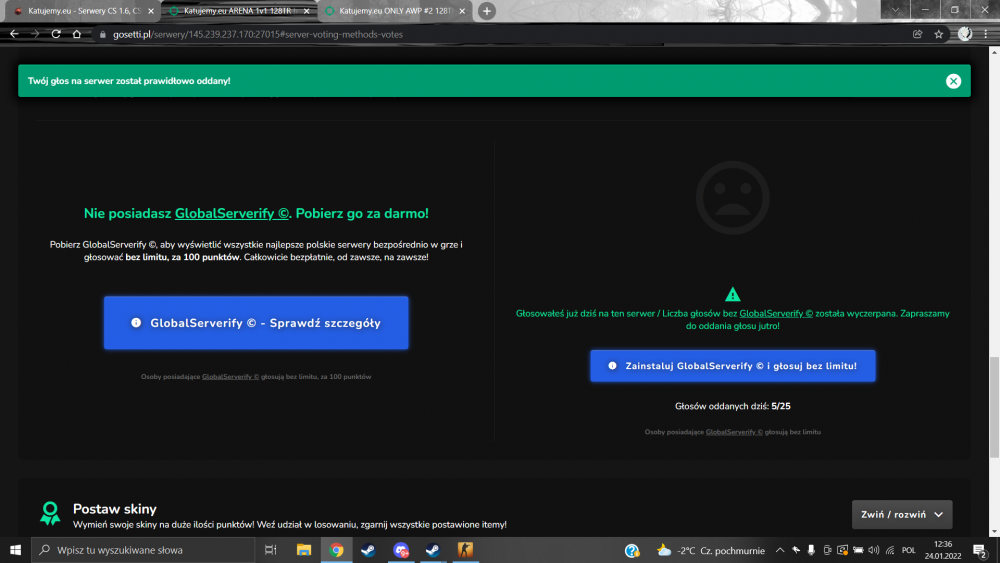This screenshot has width=1000, height=563.
Task: Click the GlobalServerify © – Sprawdź szczegóły button
Action: 256,323
